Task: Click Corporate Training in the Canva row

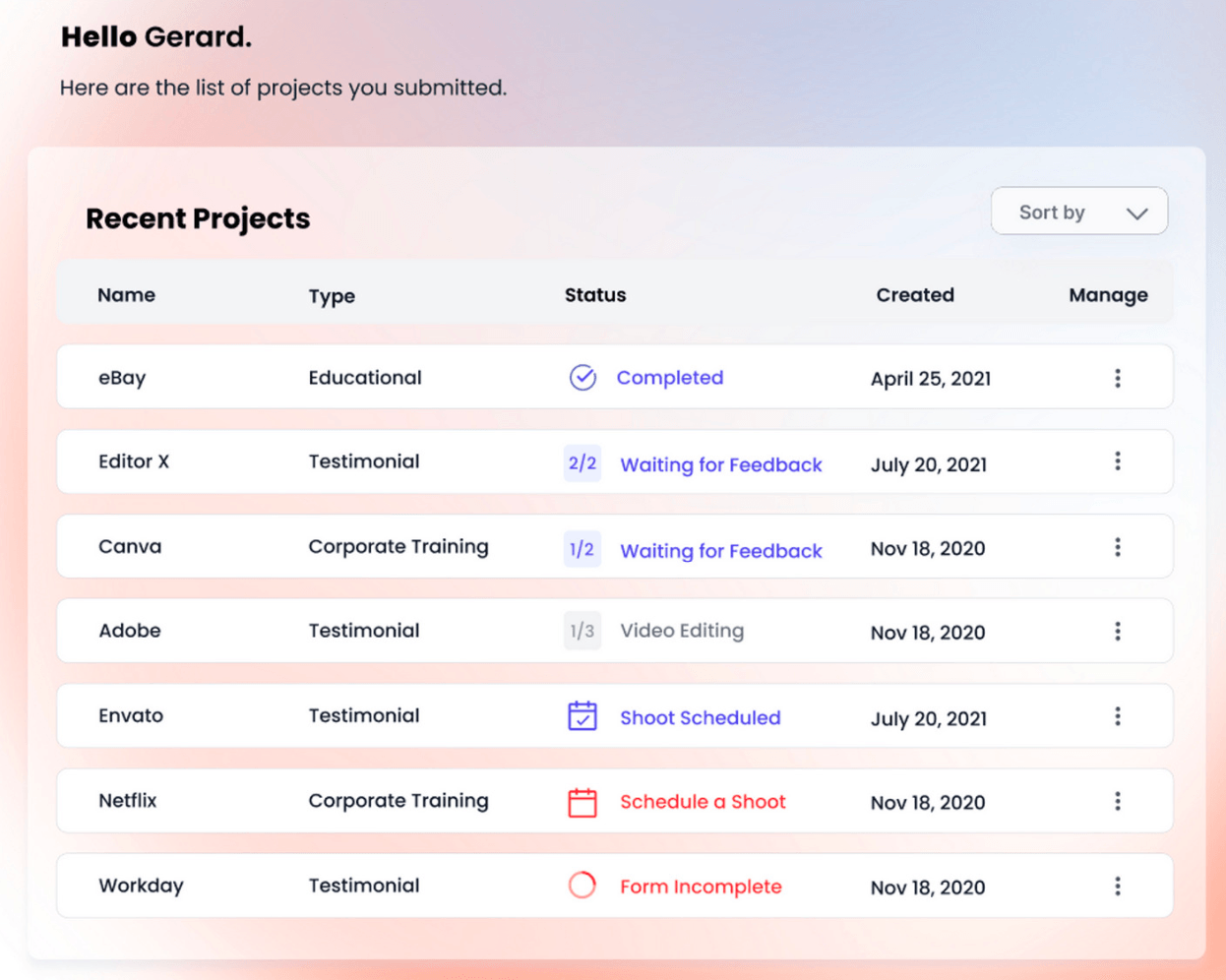Action: point(398,547)
